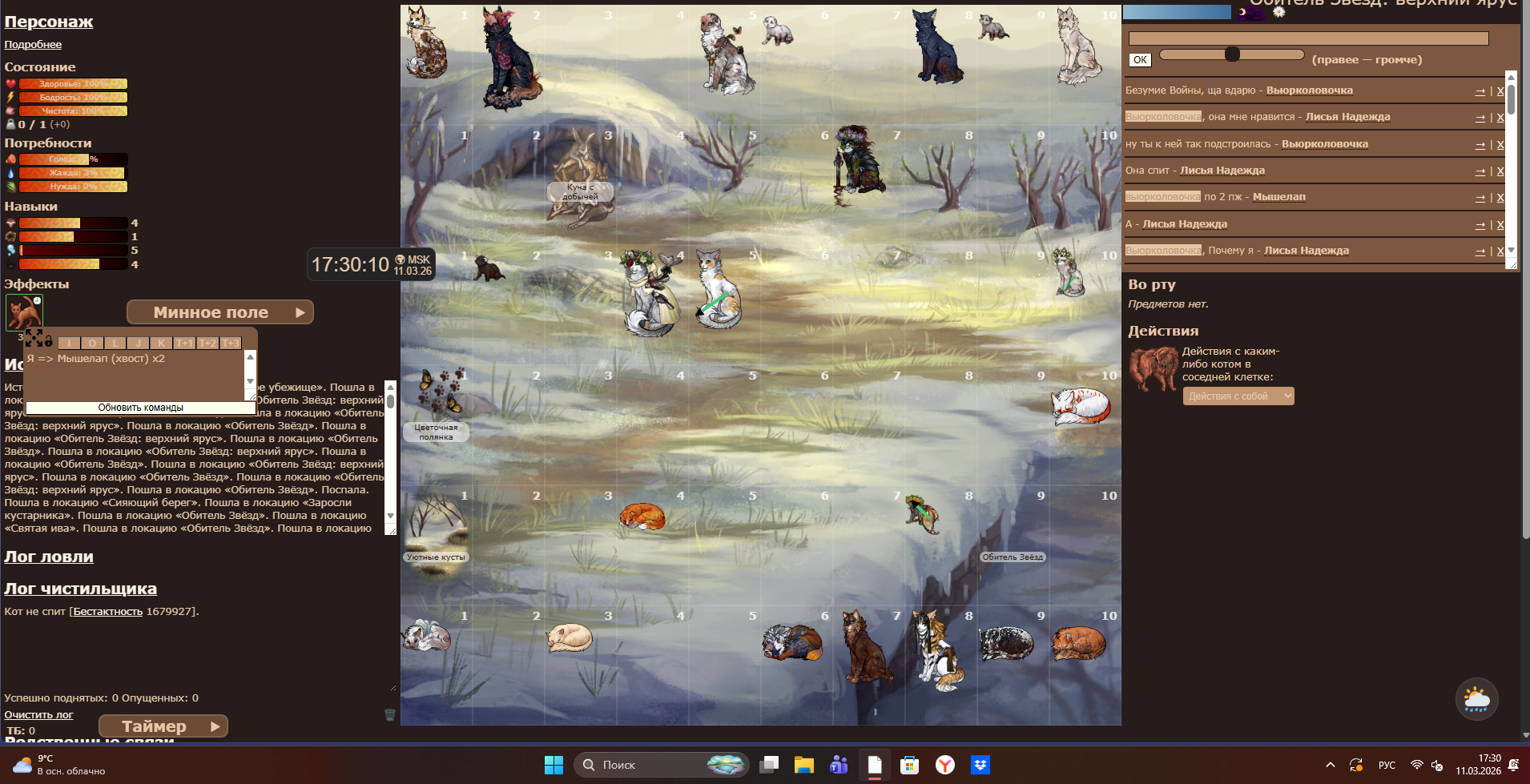The image size is (1530, 784).
Task: Open the notifications bell in the tray
Action: tap(1513, 765)
